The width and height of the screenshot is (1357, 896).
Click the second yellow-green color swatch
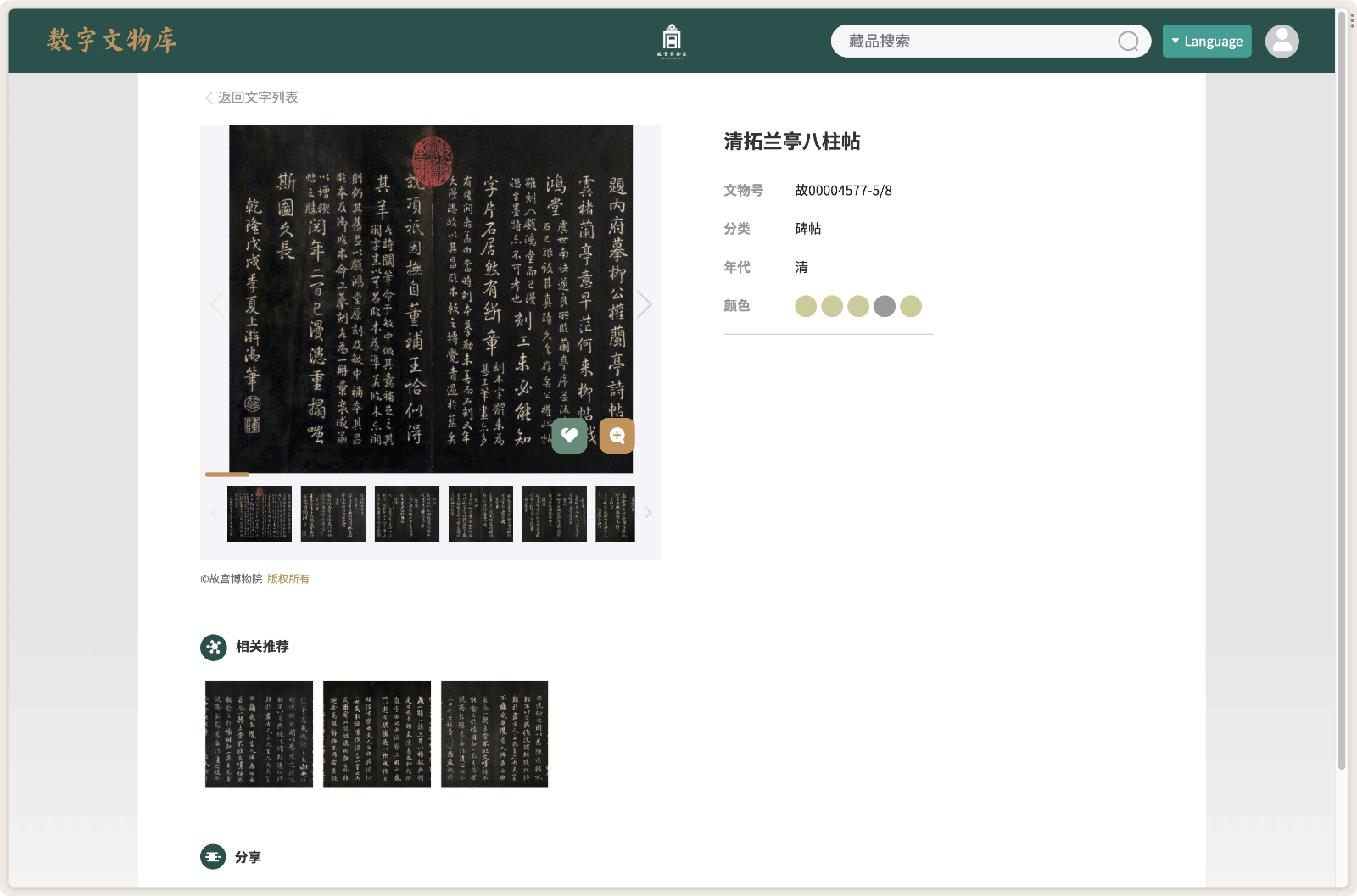[832, 306]
